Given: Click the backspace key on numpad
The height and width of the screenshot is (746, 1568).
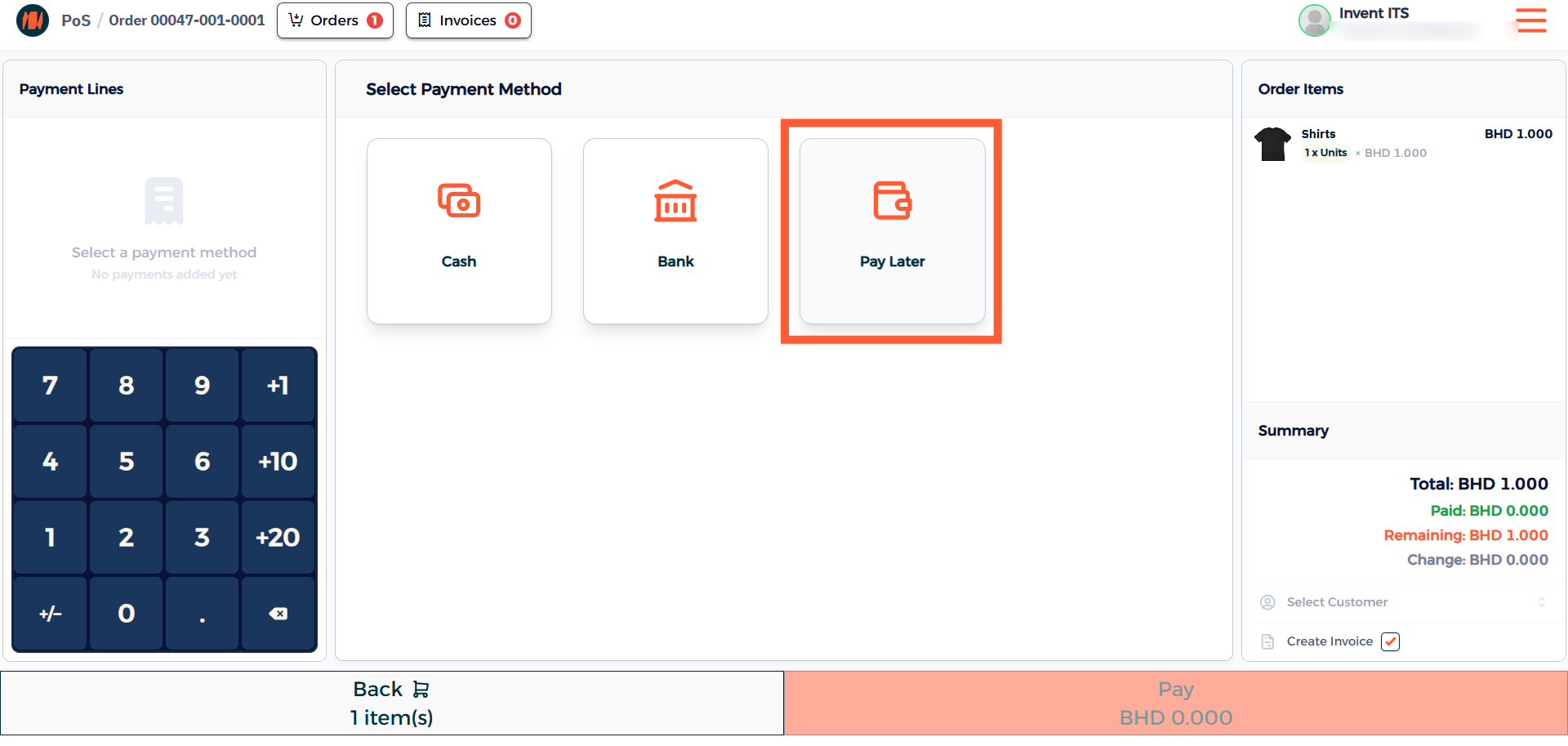Looking at the screenshot, I should click(278, 614).
